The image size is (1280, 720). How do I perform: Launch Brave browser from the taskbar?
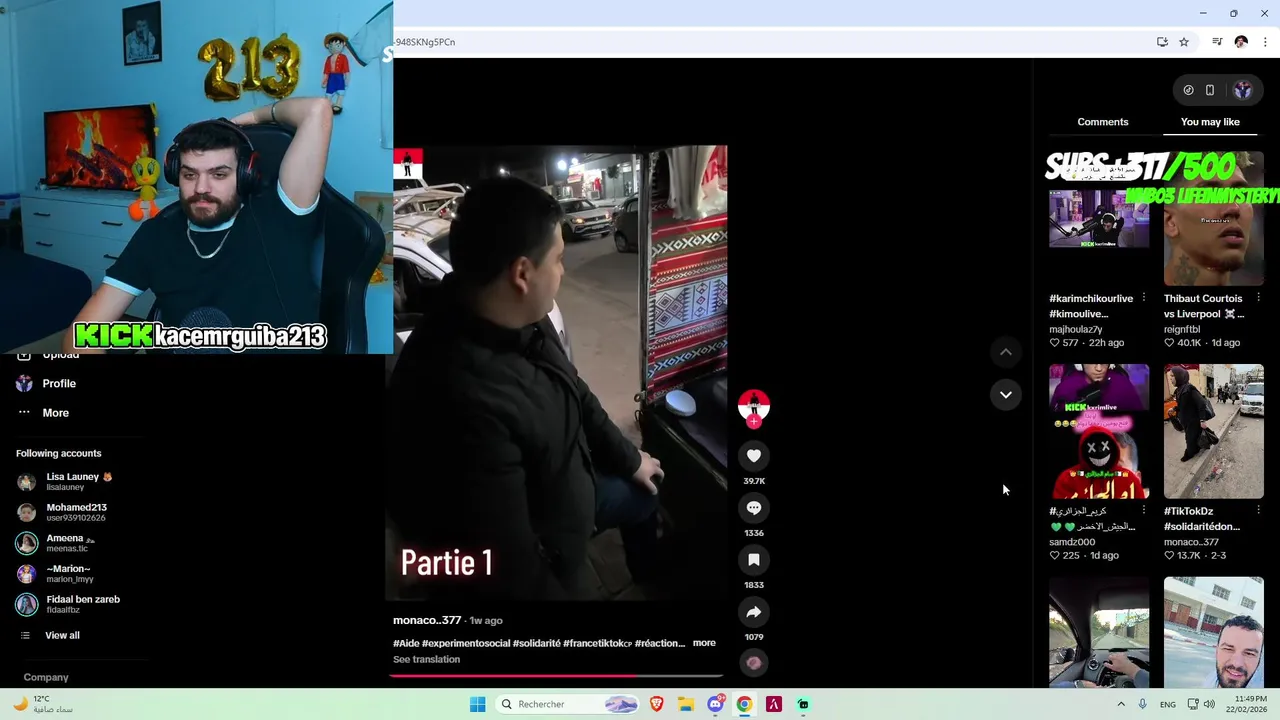pos(657,704)
